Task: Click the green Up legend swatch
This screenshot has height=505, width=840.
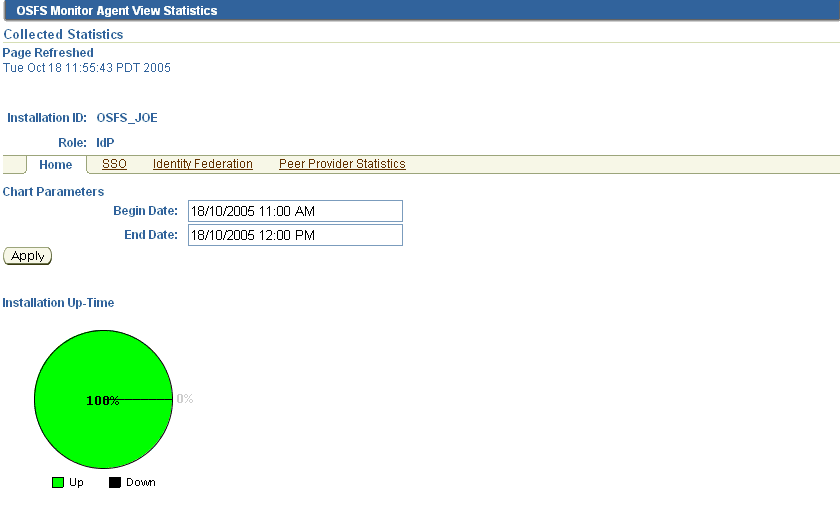Action: tap(58, 483)
